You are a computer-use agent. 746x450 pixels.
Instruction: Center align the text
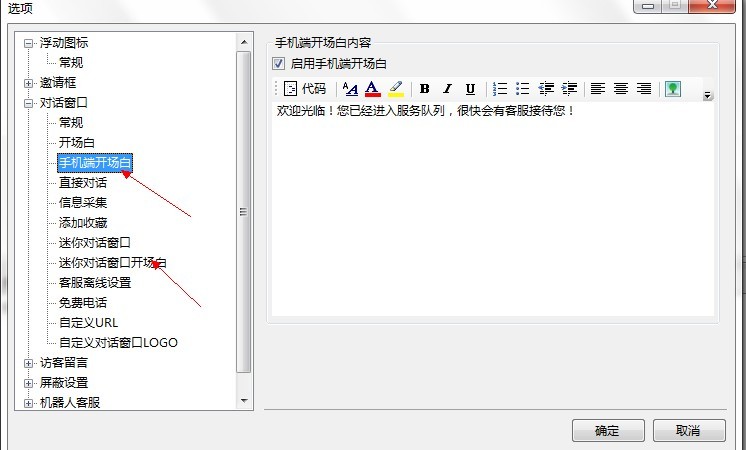621,89
